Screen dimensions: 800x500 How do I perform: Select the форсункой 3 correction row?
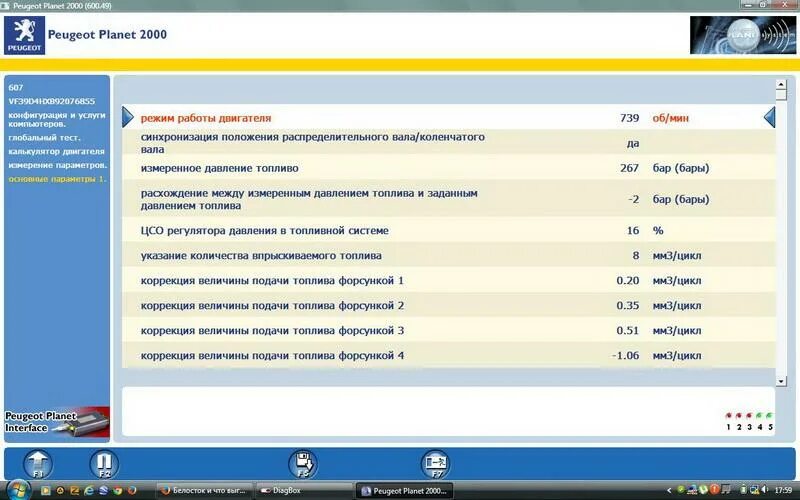pos(448,331)
